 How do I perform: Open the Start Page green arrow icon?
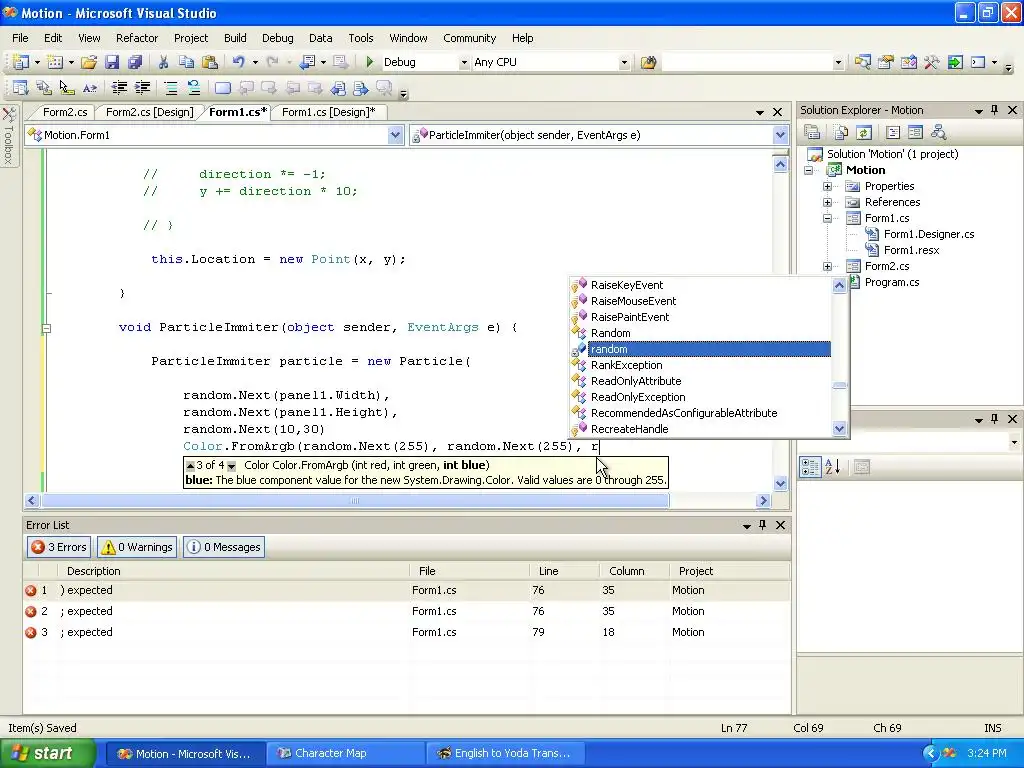[x=955, y=62]
